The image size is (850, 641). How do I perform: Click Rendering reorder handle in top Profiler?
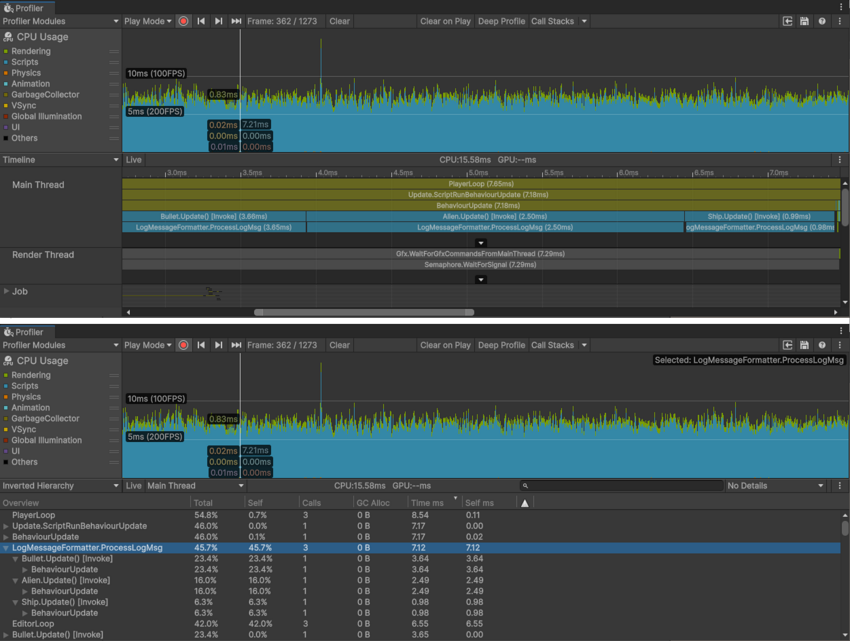point(114,52)
